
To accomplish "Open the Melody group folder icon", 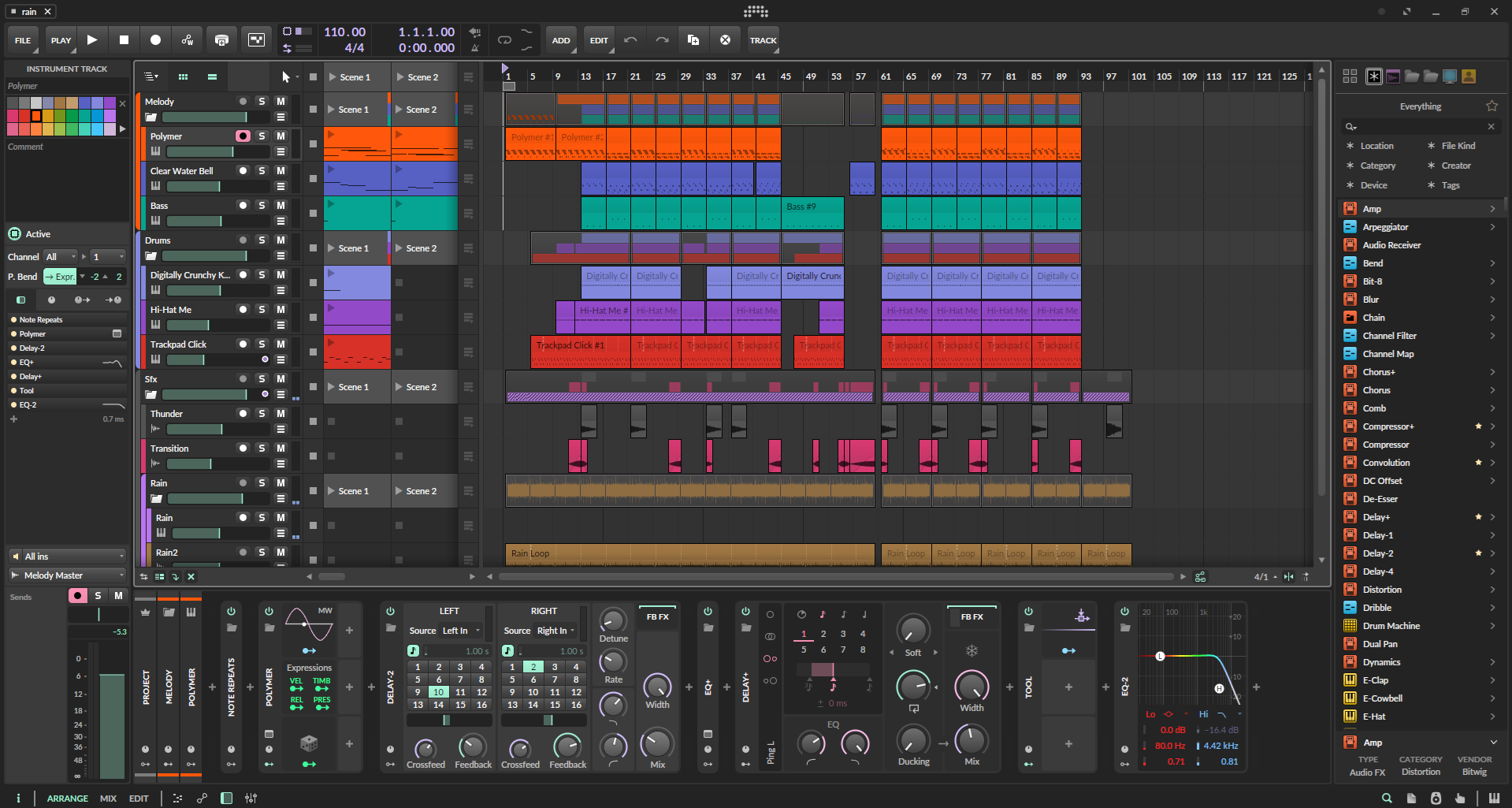I will tap(150, 117).
